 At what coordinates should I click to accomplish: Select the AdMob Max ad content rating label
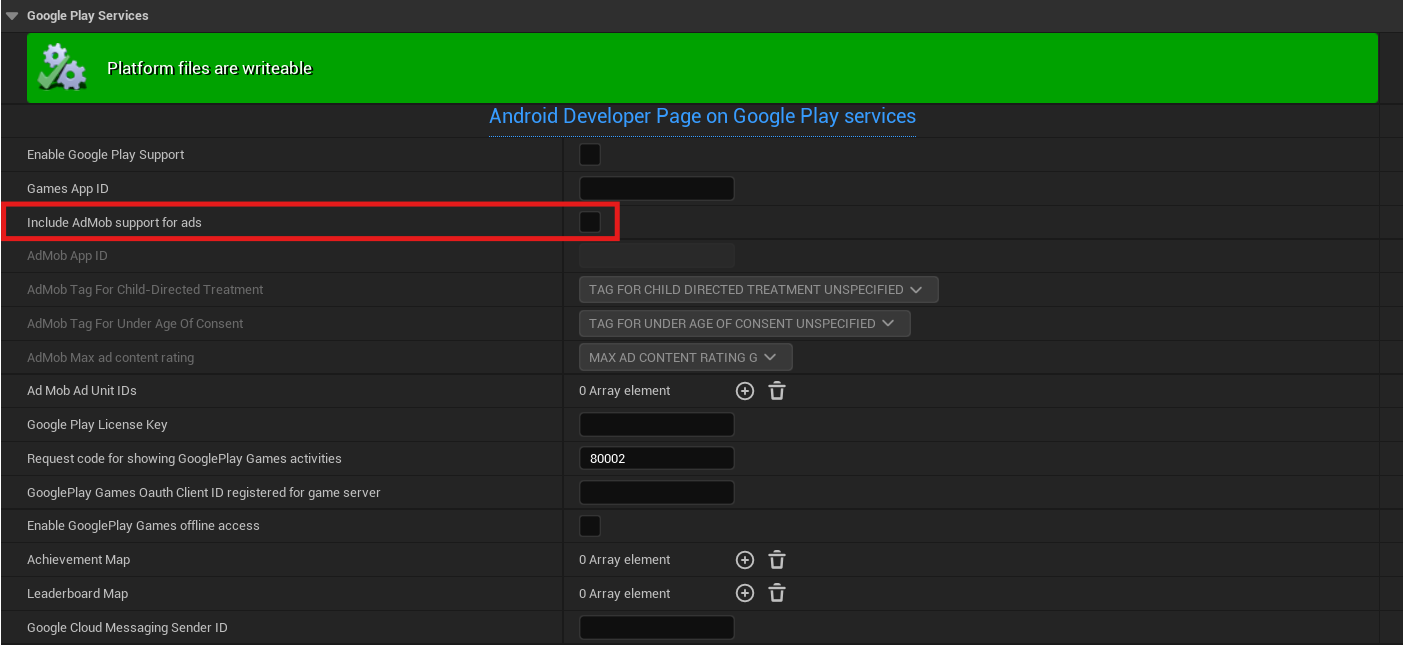(110, 358)
